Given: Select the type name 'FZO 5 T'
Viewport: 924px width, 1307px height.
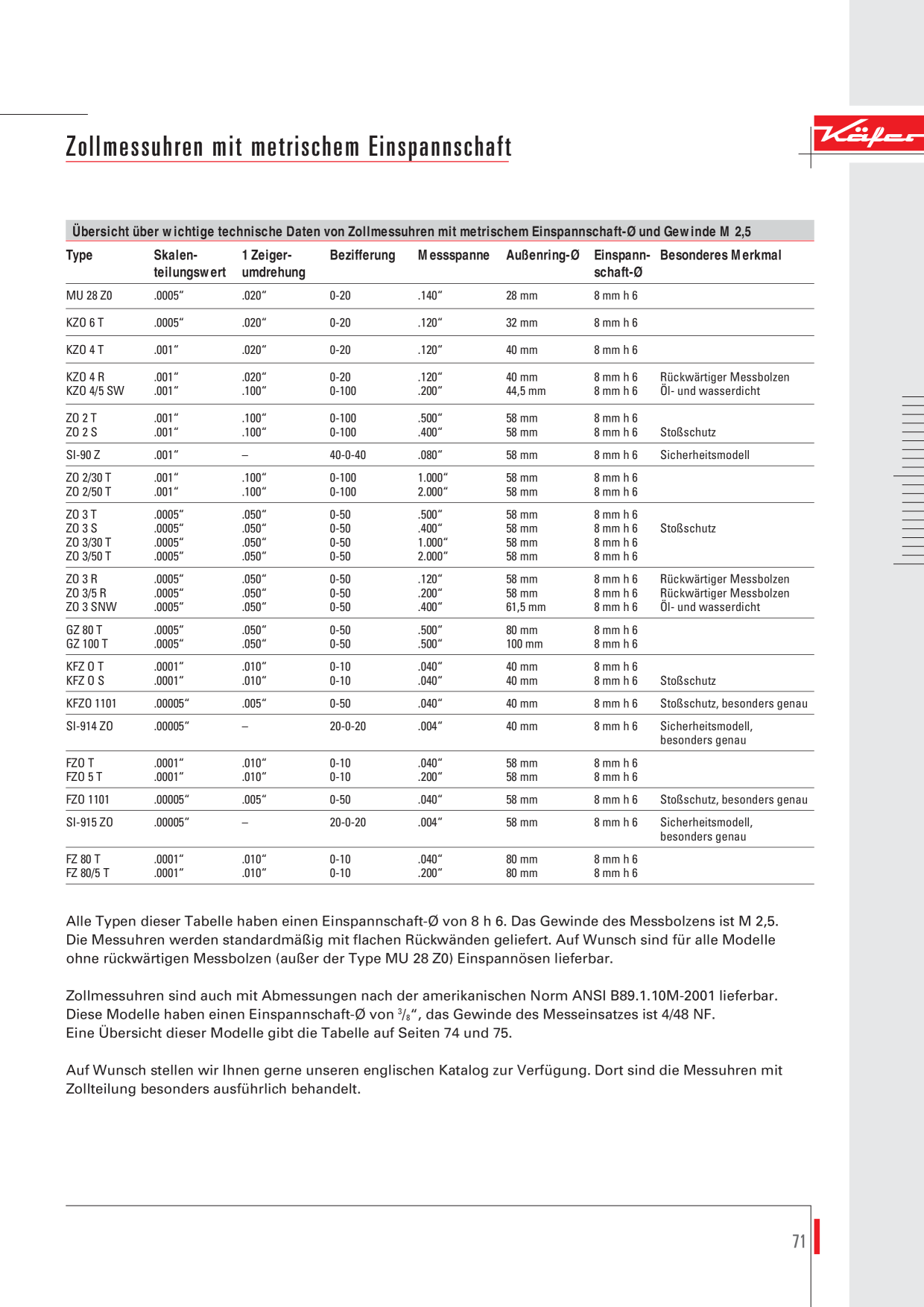Looking at the screenshot, I should tap(84, 777).
